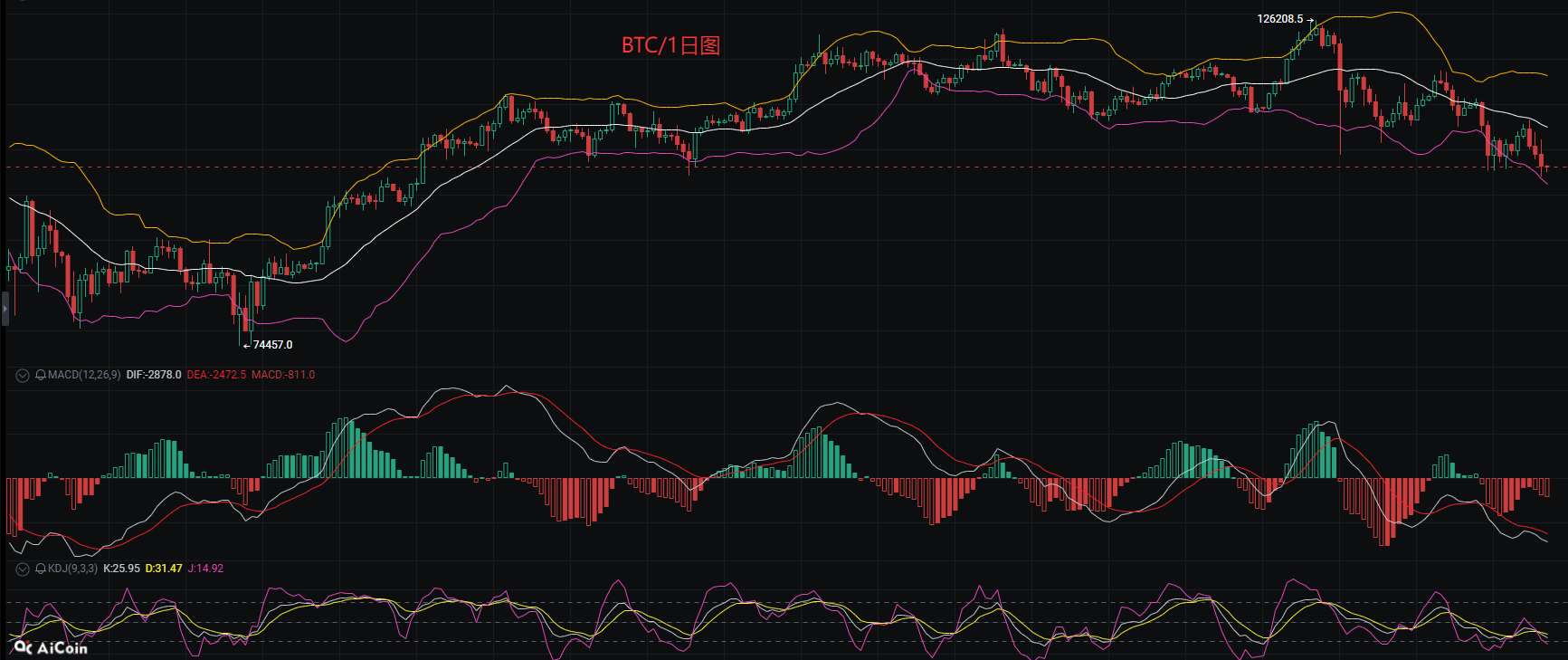
Task: Open MACD(12,26,9) indicator settings label
Action: pyautogui.click(x=84, y=375)
